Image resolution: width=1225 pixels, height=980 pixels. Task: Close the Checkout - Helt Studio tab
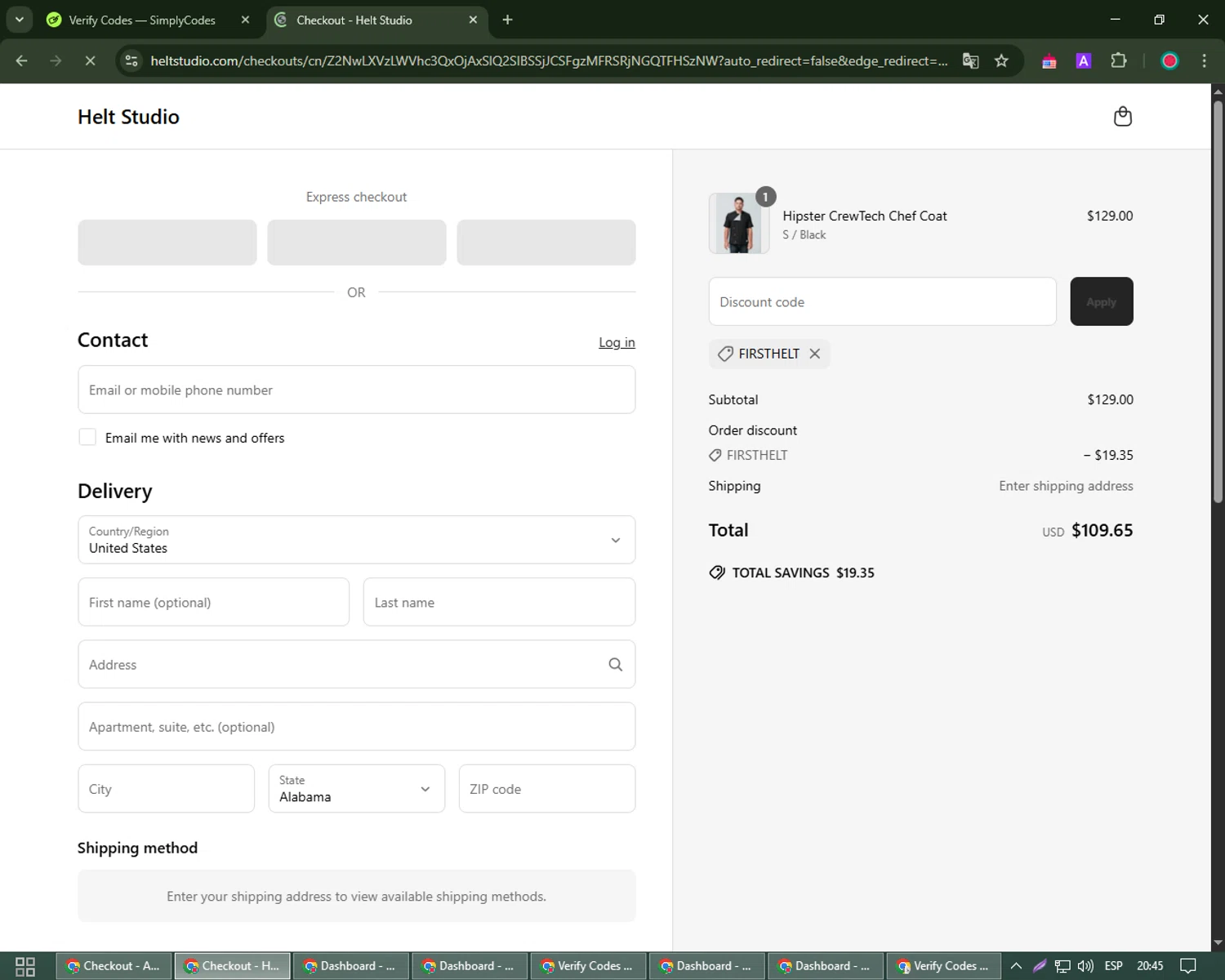point(473,20)
